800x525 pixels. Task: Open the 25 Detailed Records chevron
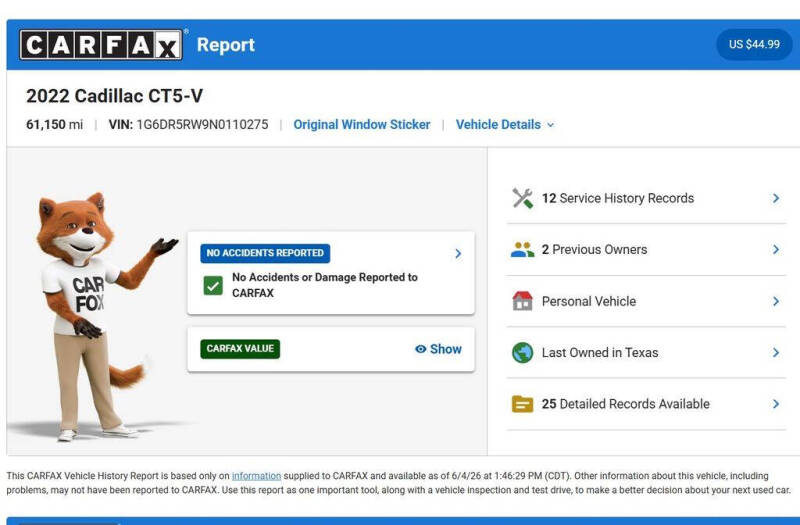pos(776,404)
